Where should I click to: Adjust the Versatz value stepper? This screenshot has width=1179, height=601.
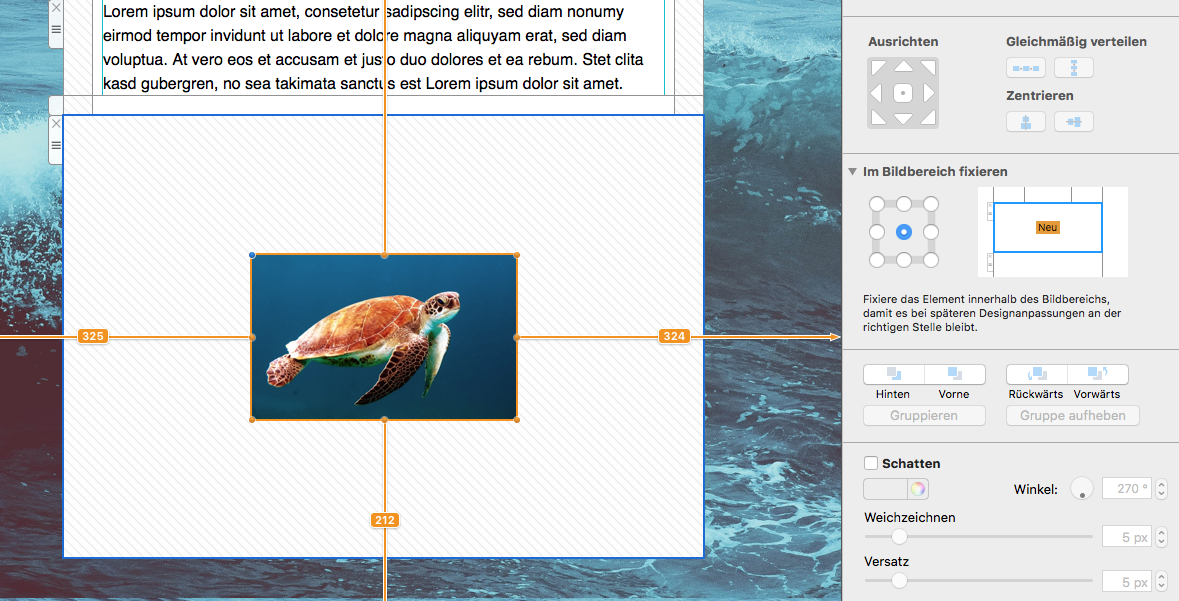tap(1161, 581)
